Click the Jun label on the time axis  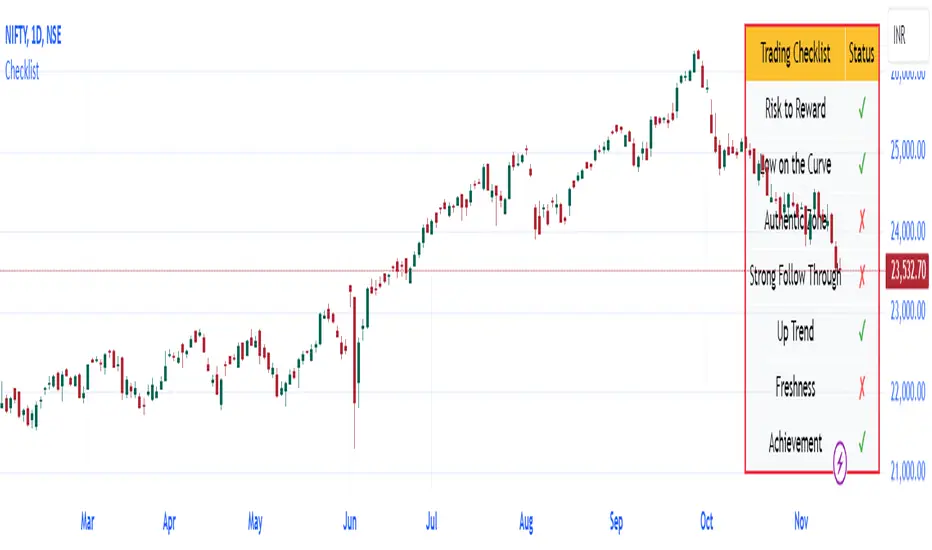[350, 521]
